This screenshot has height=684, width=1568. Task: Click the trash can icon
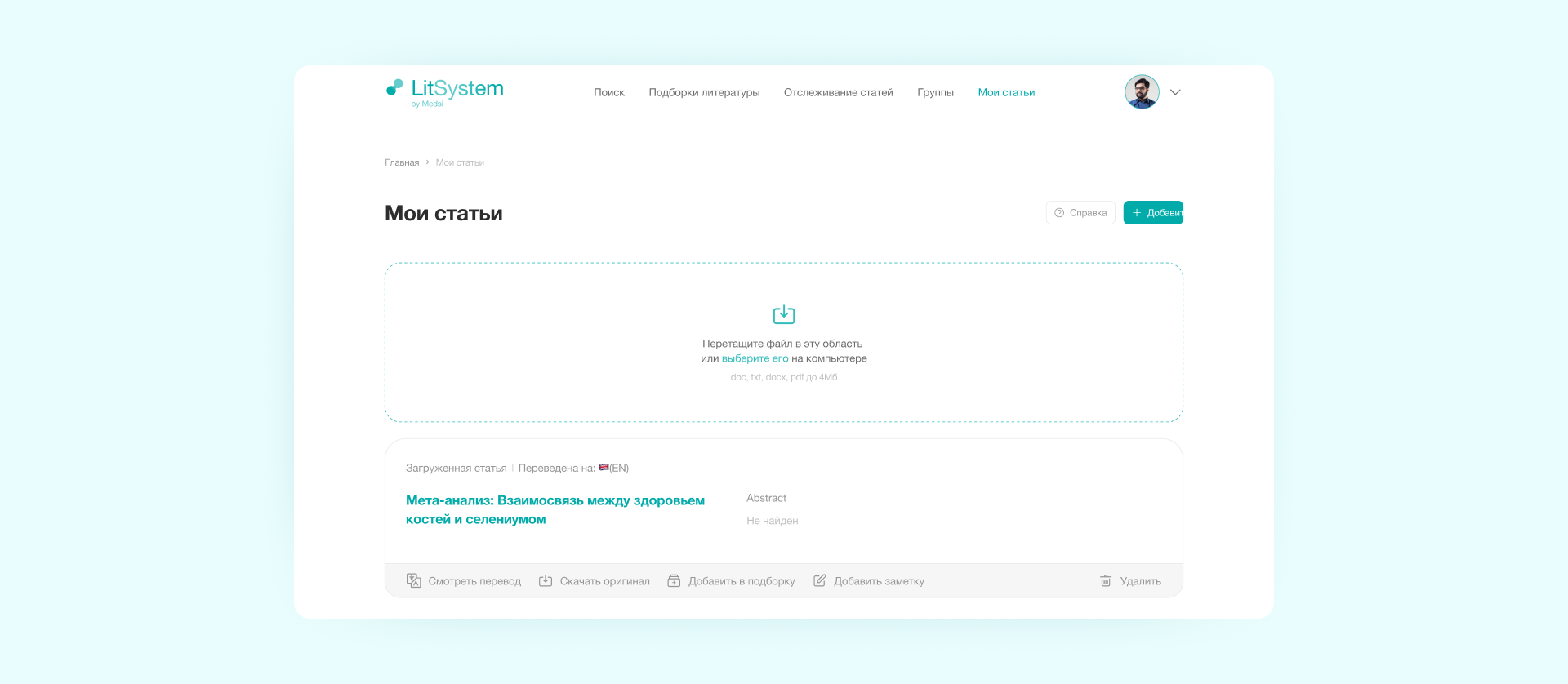(x=1106, y=581)
